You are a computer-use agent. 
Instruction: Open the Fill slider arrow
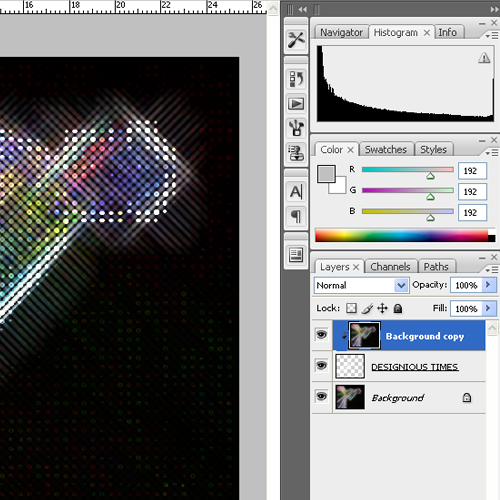point(488,308)
